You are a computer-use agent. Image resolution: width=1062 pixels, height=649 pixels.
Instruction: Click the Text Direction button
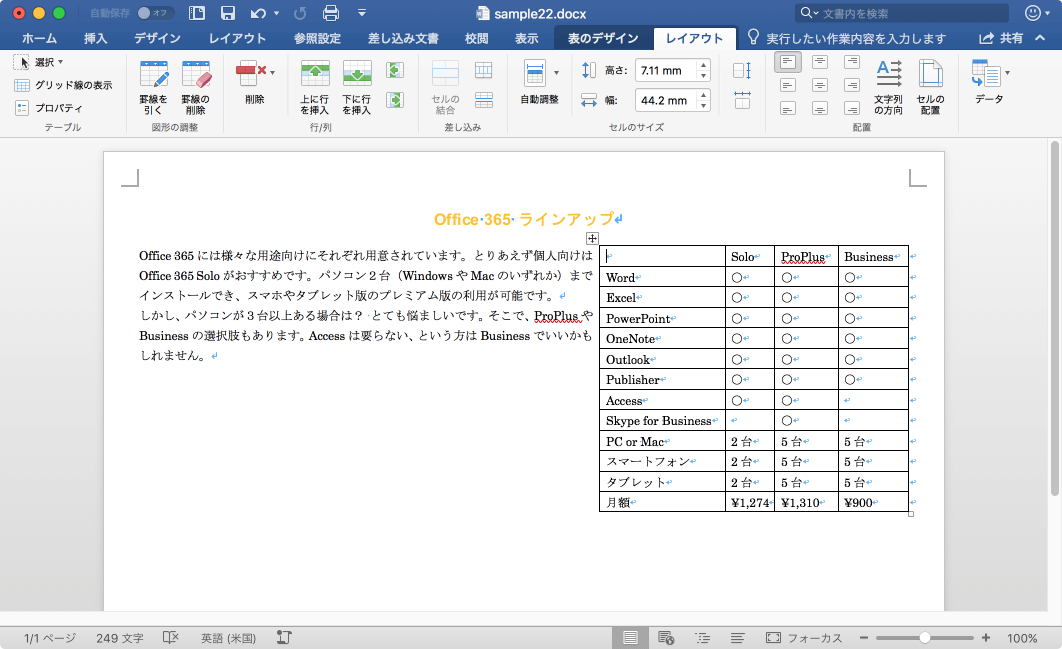tap(889, 87)
